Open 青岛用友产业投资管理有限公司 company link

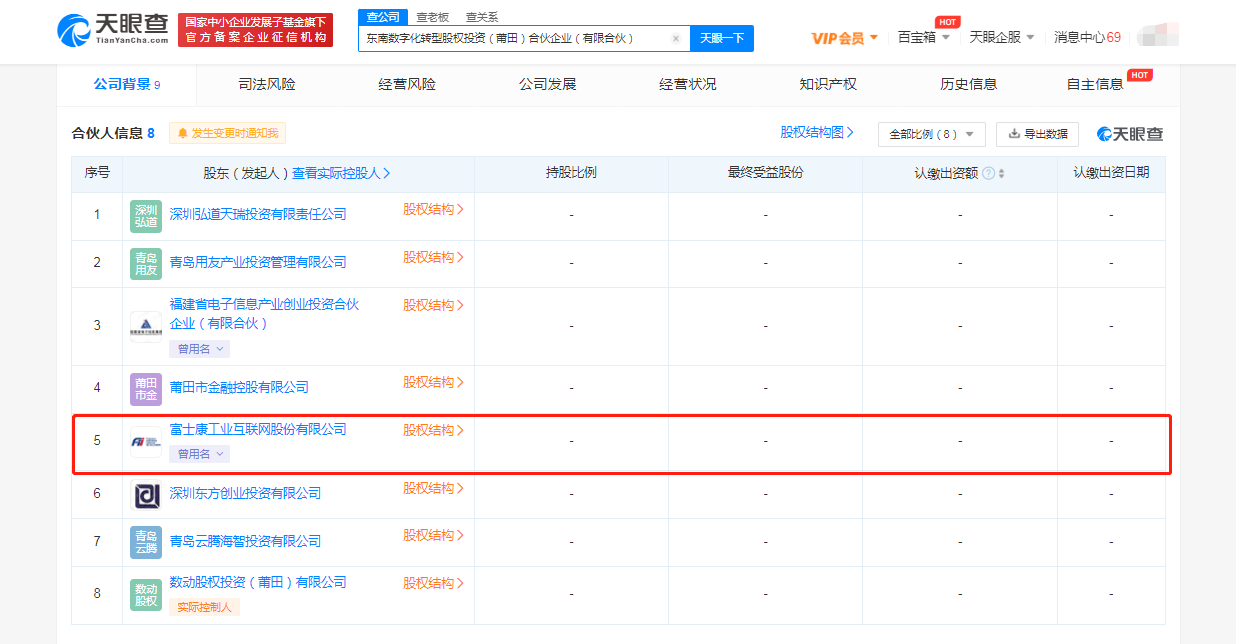pos(258,262)
